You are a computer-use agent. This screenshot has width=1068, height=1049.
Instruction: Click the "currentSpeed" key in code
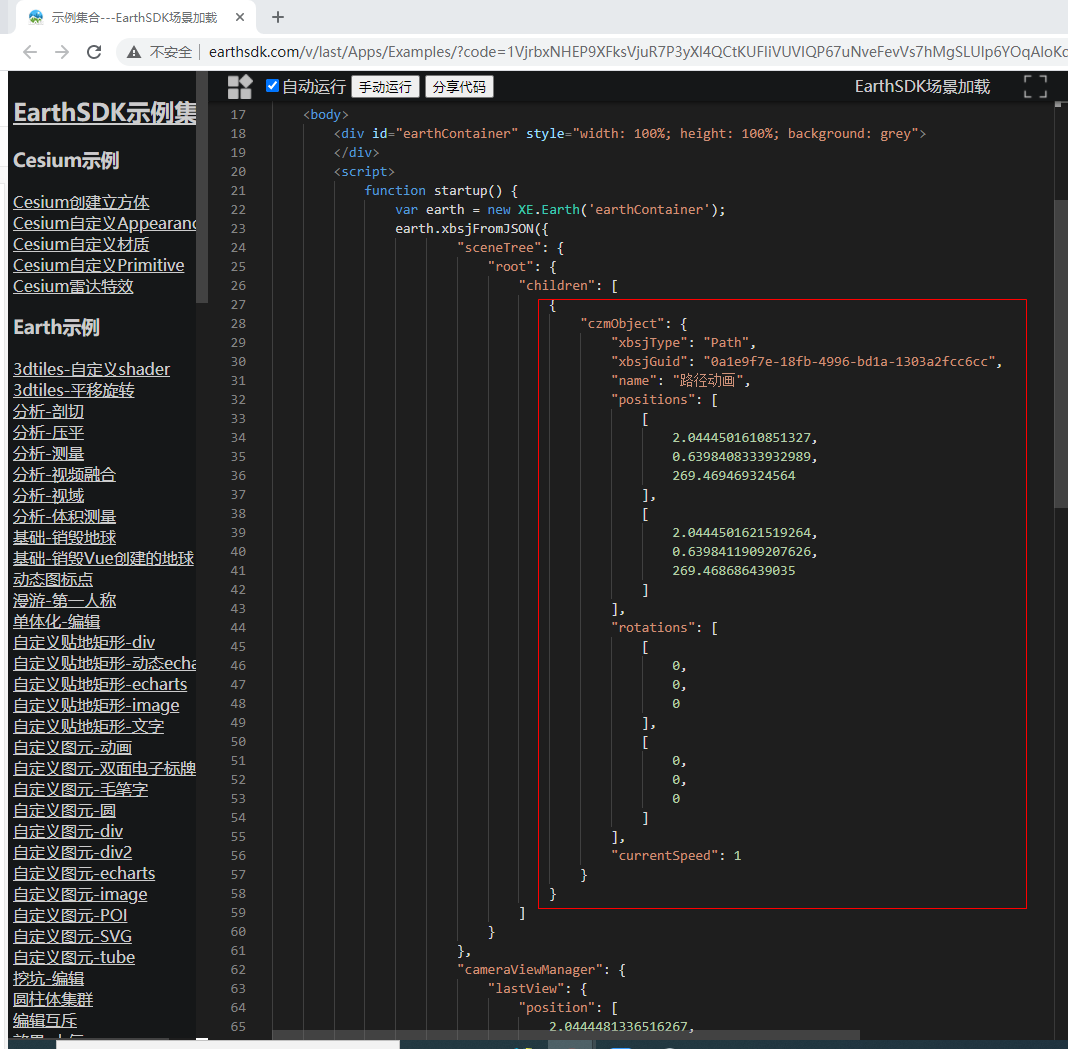[x=664, y=856]
